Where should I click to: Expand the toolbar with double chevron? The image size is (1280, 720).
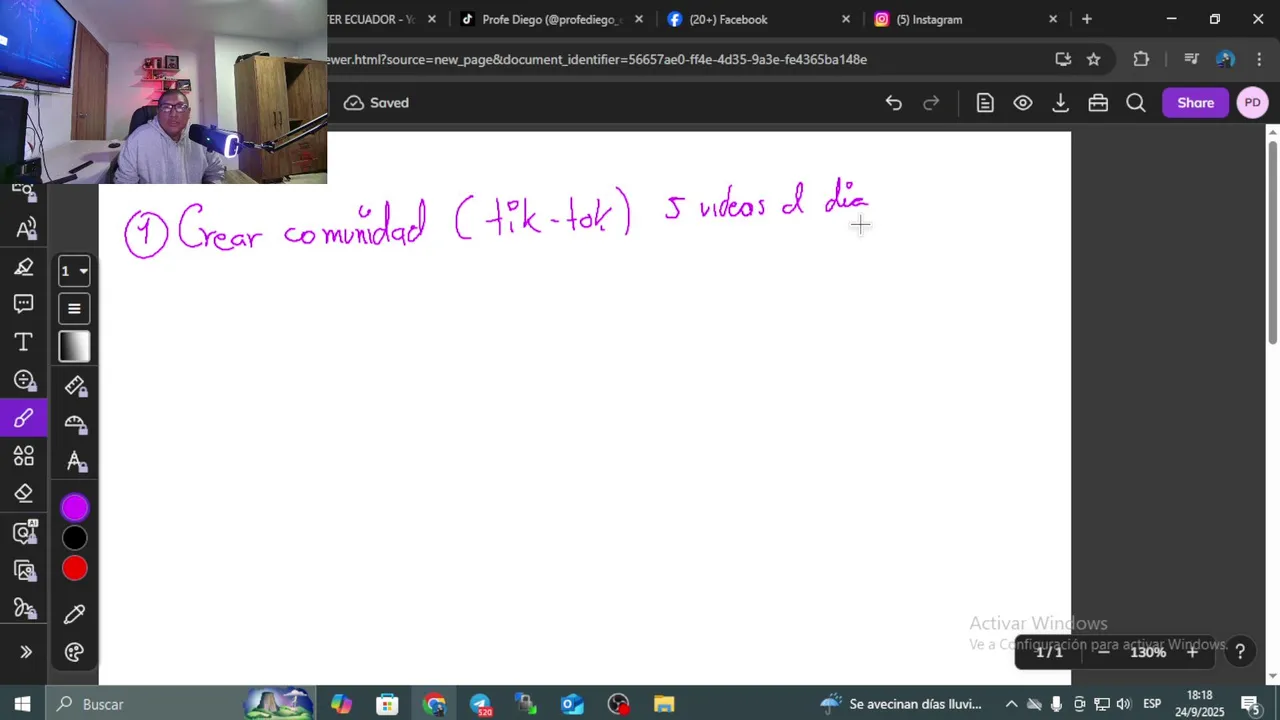pyautogui.click(x=26, y=652)
